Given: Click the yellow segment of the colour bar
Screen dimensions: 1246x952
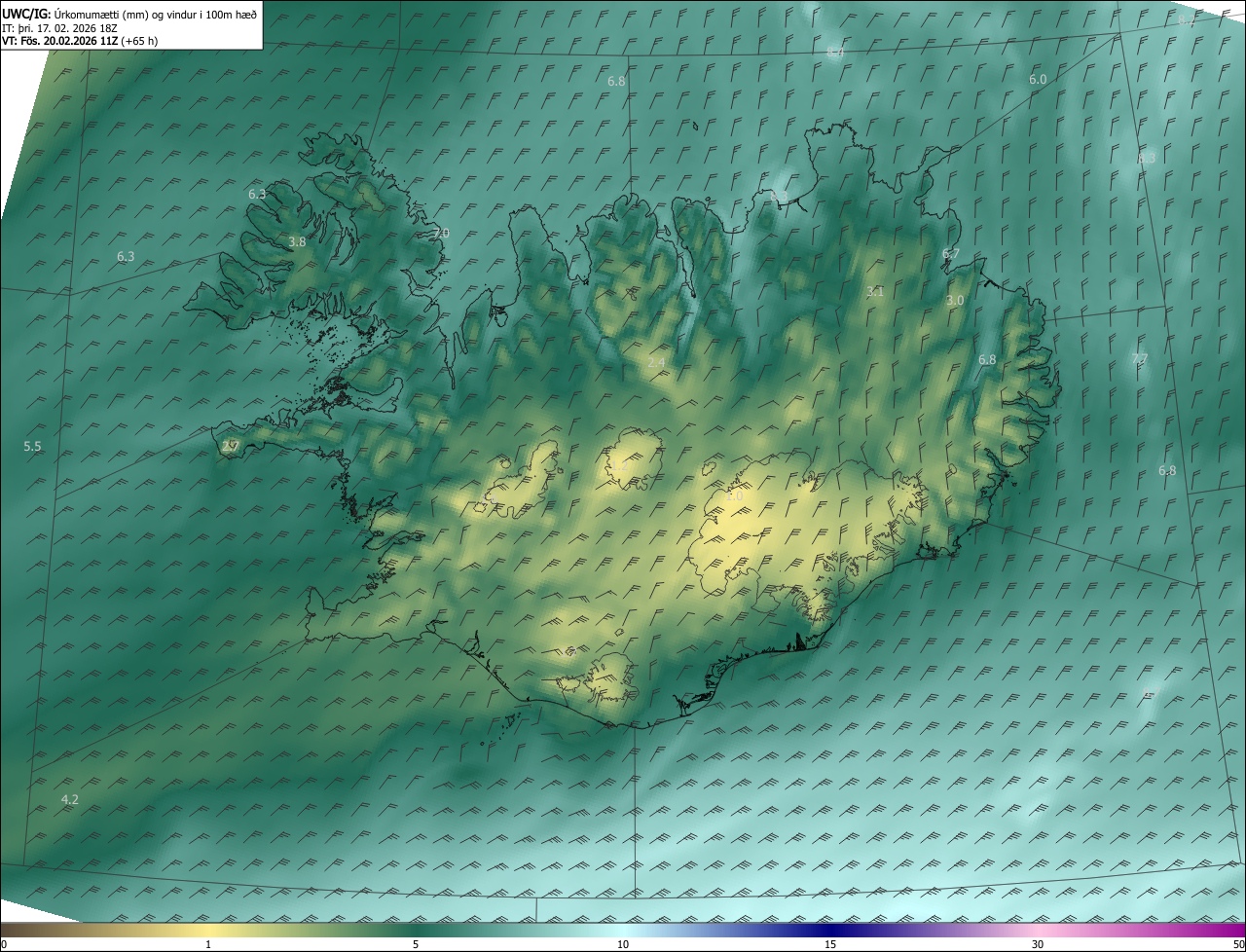Looking at the screenshot, I should click(209, 930).
